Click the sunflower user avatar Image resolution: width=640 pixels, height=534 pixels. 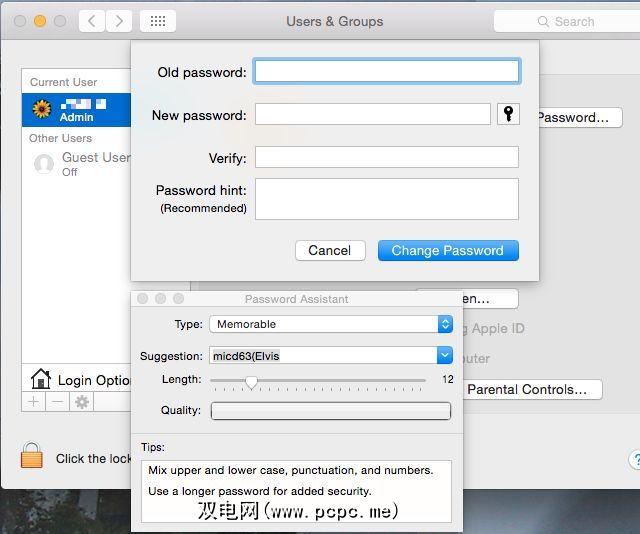click(x=42, y=109)
